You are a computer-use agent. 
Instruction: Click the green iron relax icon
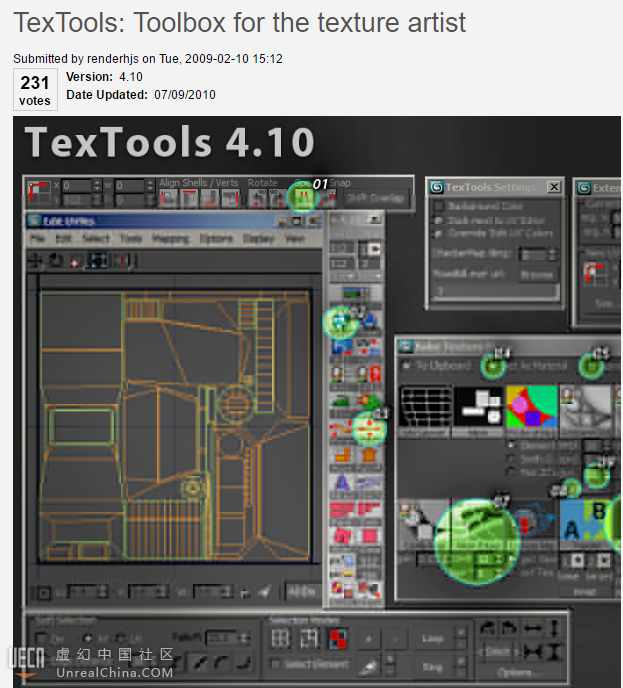click(x=340, y=401)
